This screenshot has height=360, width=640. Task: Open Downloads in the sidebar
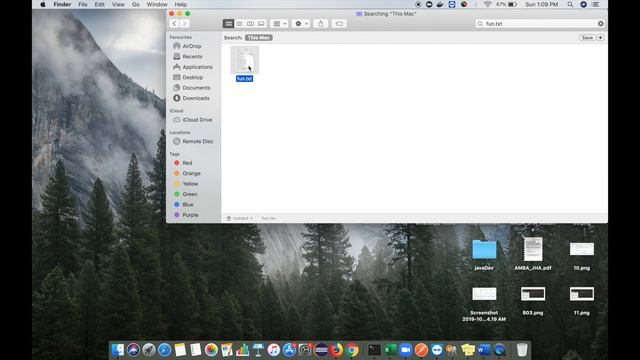coord(196,98)
